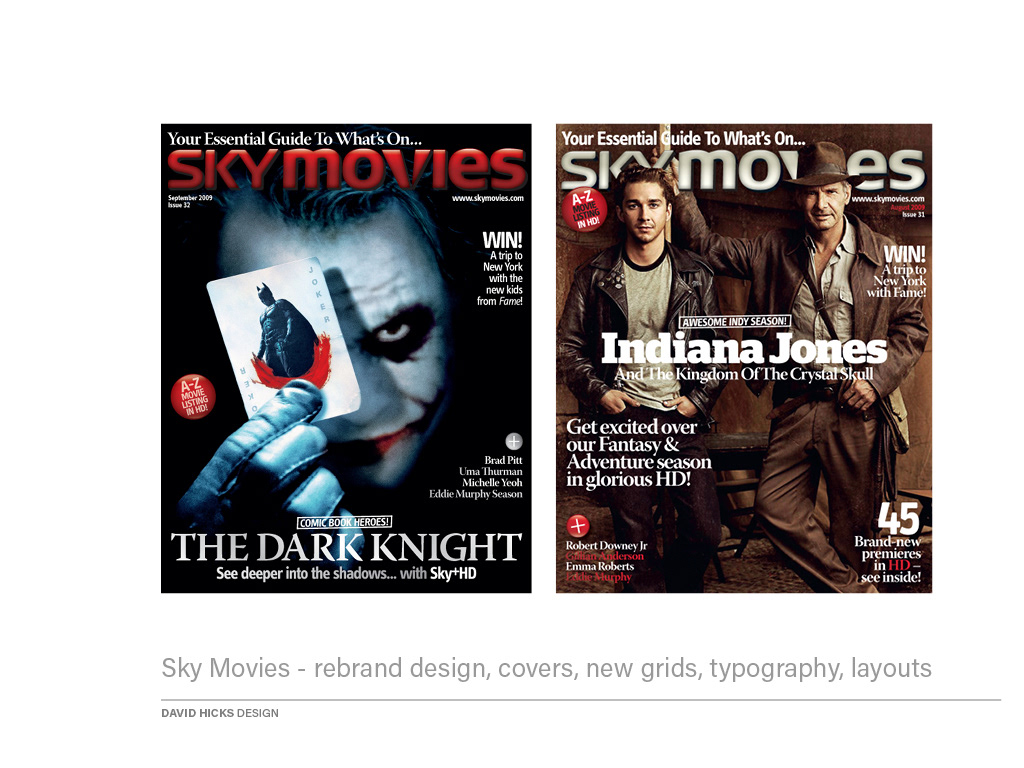Click the 'AWESOME INDY SEASON!' label
1024x768 pixels.
(x=735, y=322)
